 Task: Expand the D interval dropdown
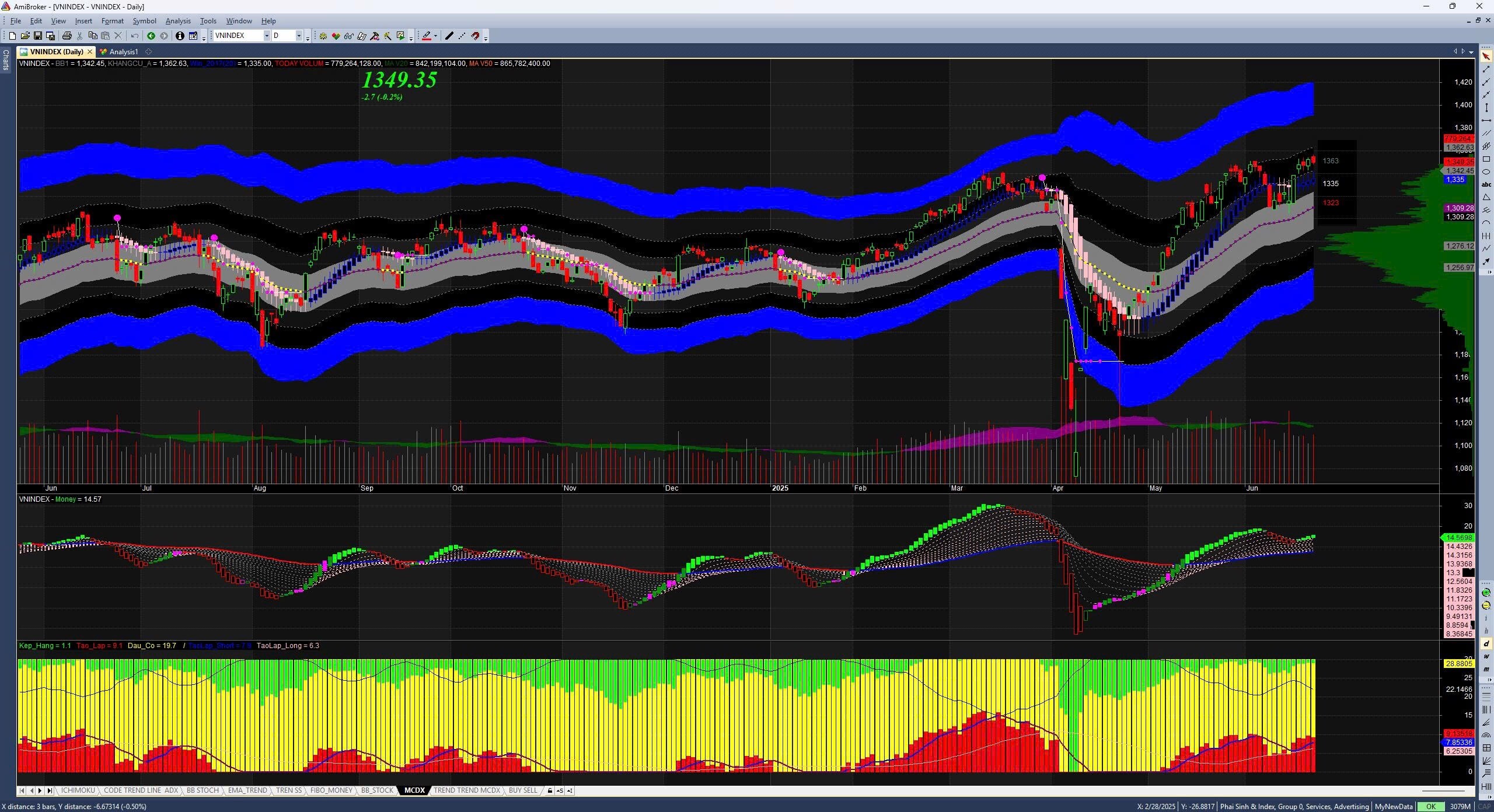coord(299,36)
